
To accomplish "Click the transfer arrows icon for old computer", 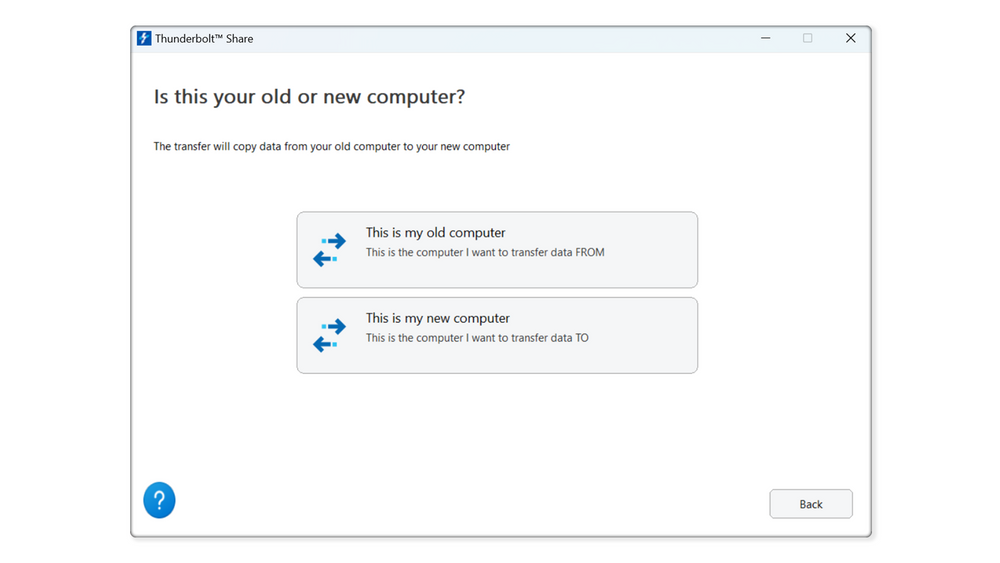I will click(329, 250).
